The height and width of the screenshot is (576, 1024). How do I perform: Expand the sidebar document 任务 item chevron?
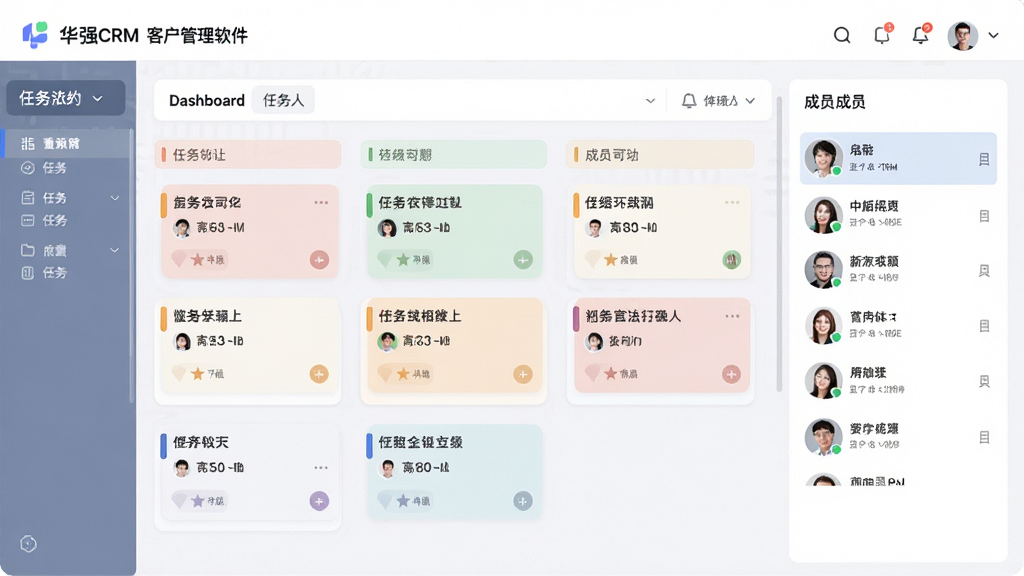(115, 198)
